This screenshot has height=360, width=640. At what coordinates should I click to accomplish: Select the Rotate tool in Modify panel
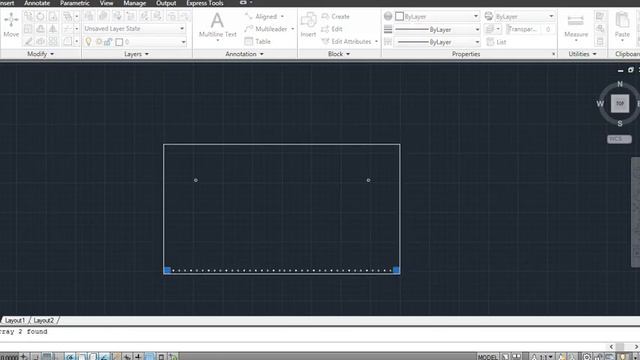(x=40, y=17)
